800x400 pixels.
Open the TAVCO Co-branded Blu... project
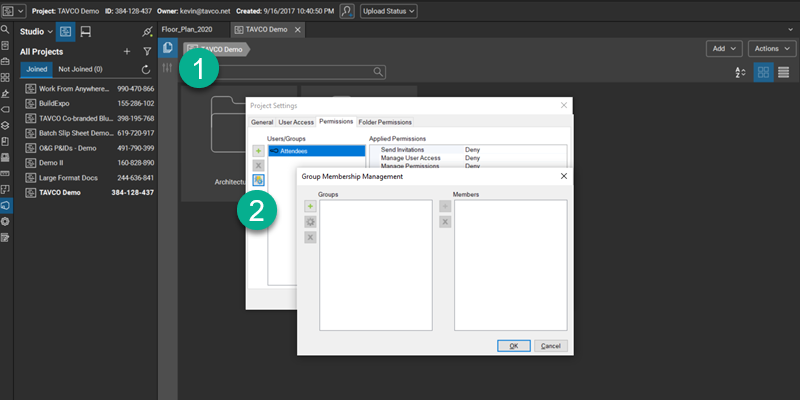(x=90, y=118)
